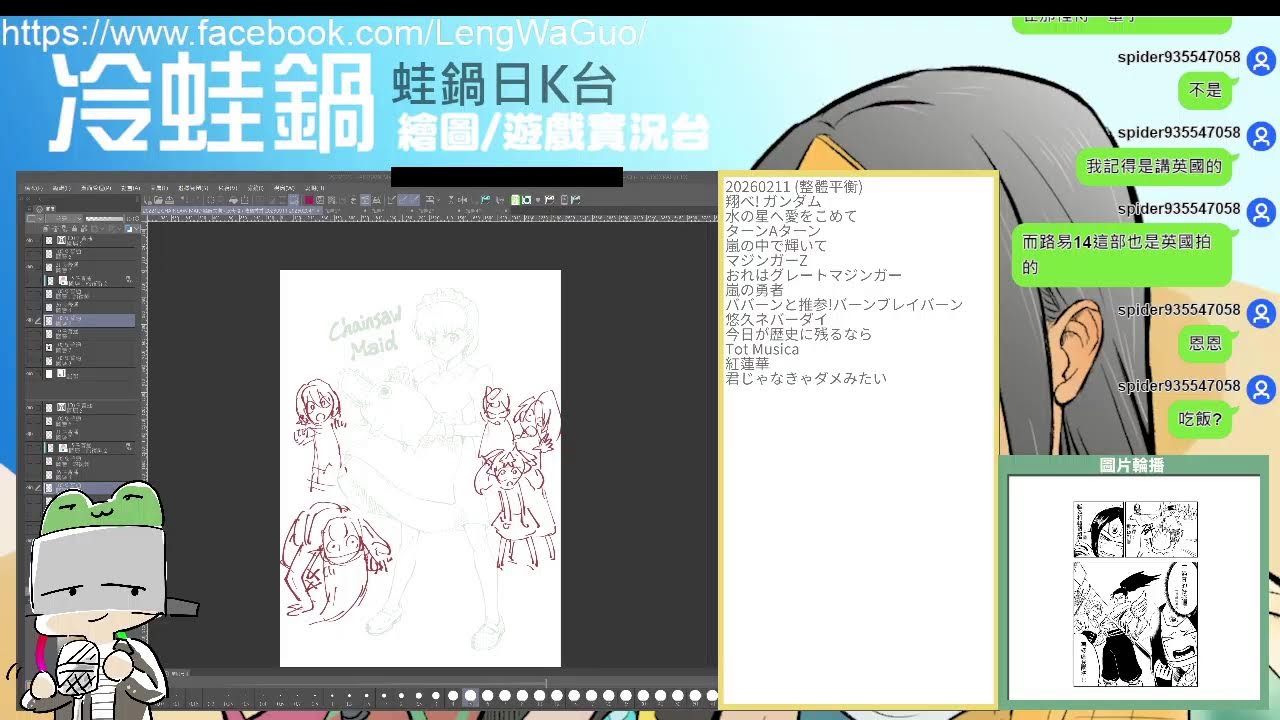The image size is (1280, 720).
Task: Click the username above the 恩恩 message
Action: (x=1179, y=310)
